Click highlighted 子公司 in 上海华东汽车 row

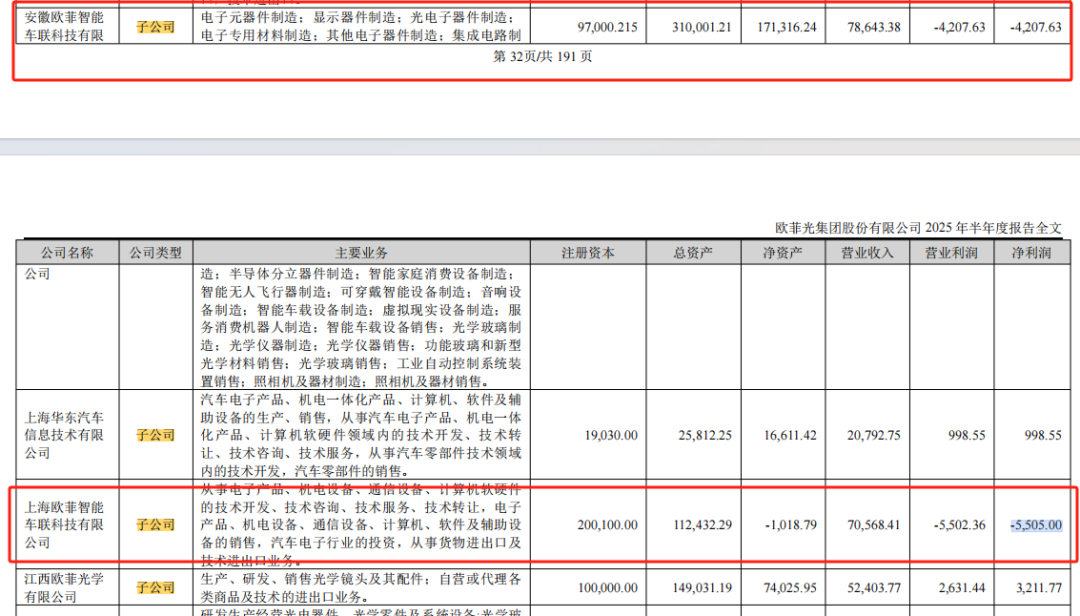(x=155, y=435)
